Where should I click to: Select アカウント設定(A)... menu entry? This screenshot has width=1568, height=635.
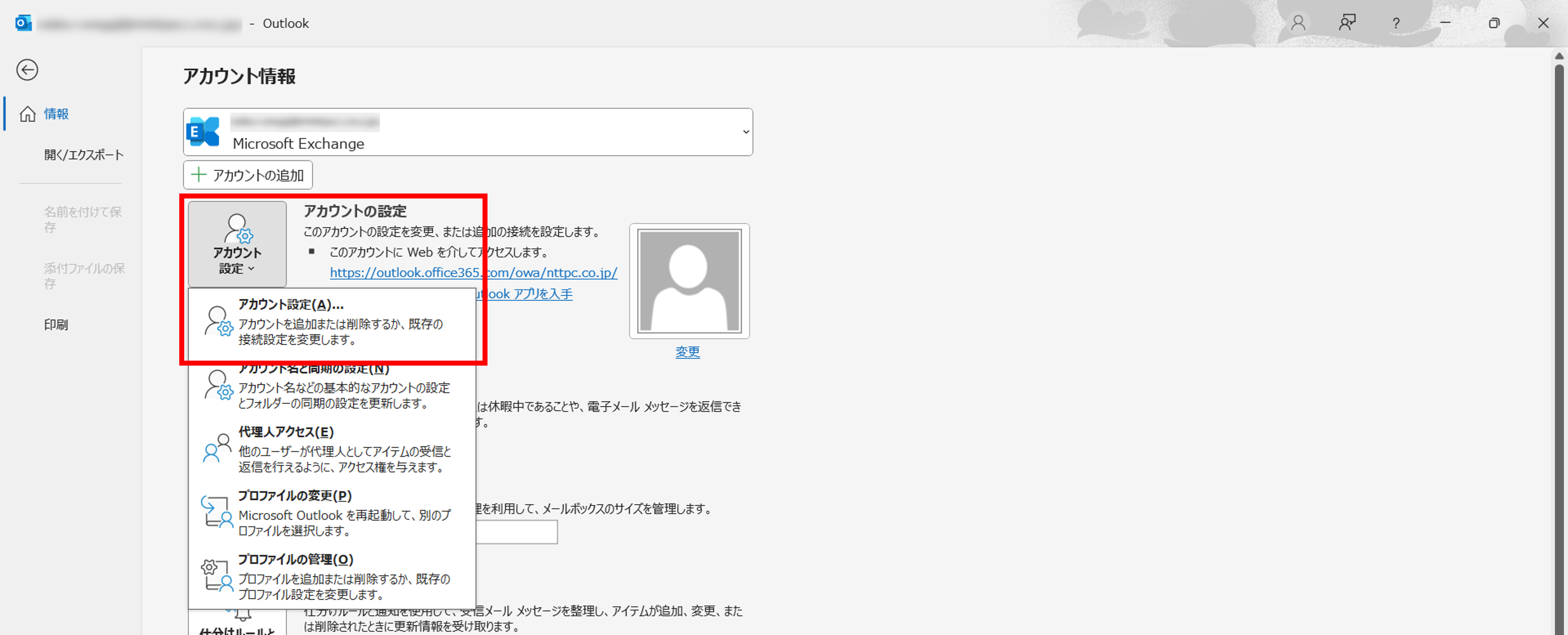pyautogui.click(x=332, y=321)
